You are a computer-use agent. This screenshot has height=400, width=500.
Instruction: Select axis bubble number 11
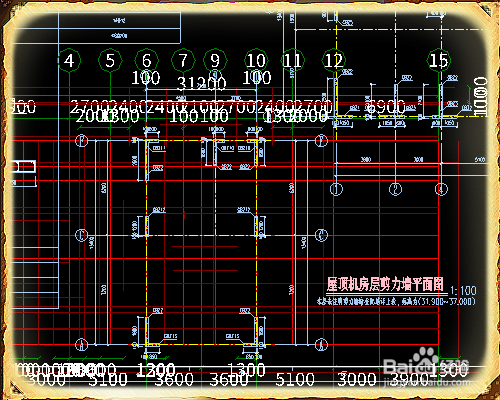click(292, 60)
